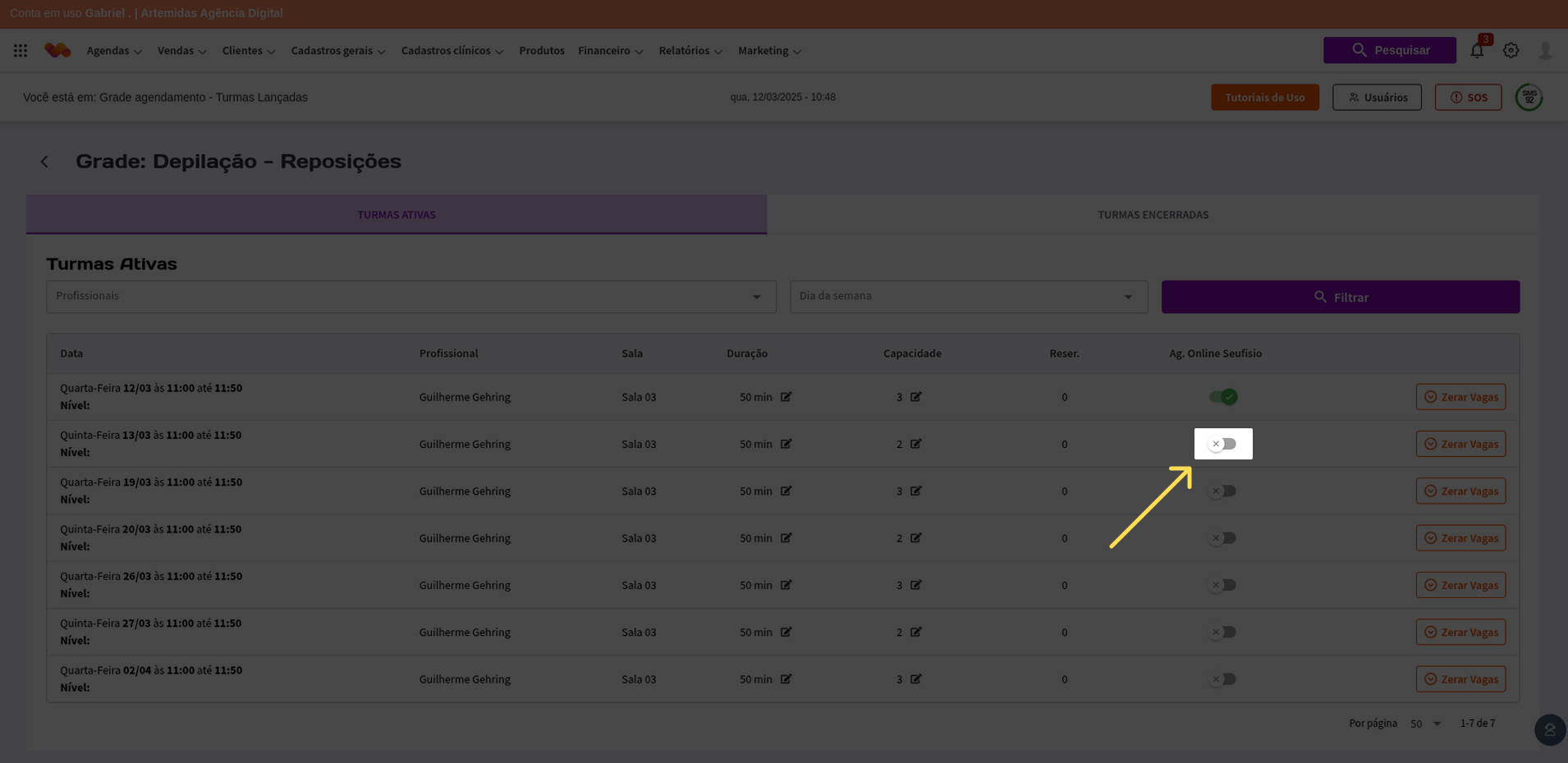Expand the Cadastros clínicos menu
Screen dimensions: 1568x763
click(452, 51)
